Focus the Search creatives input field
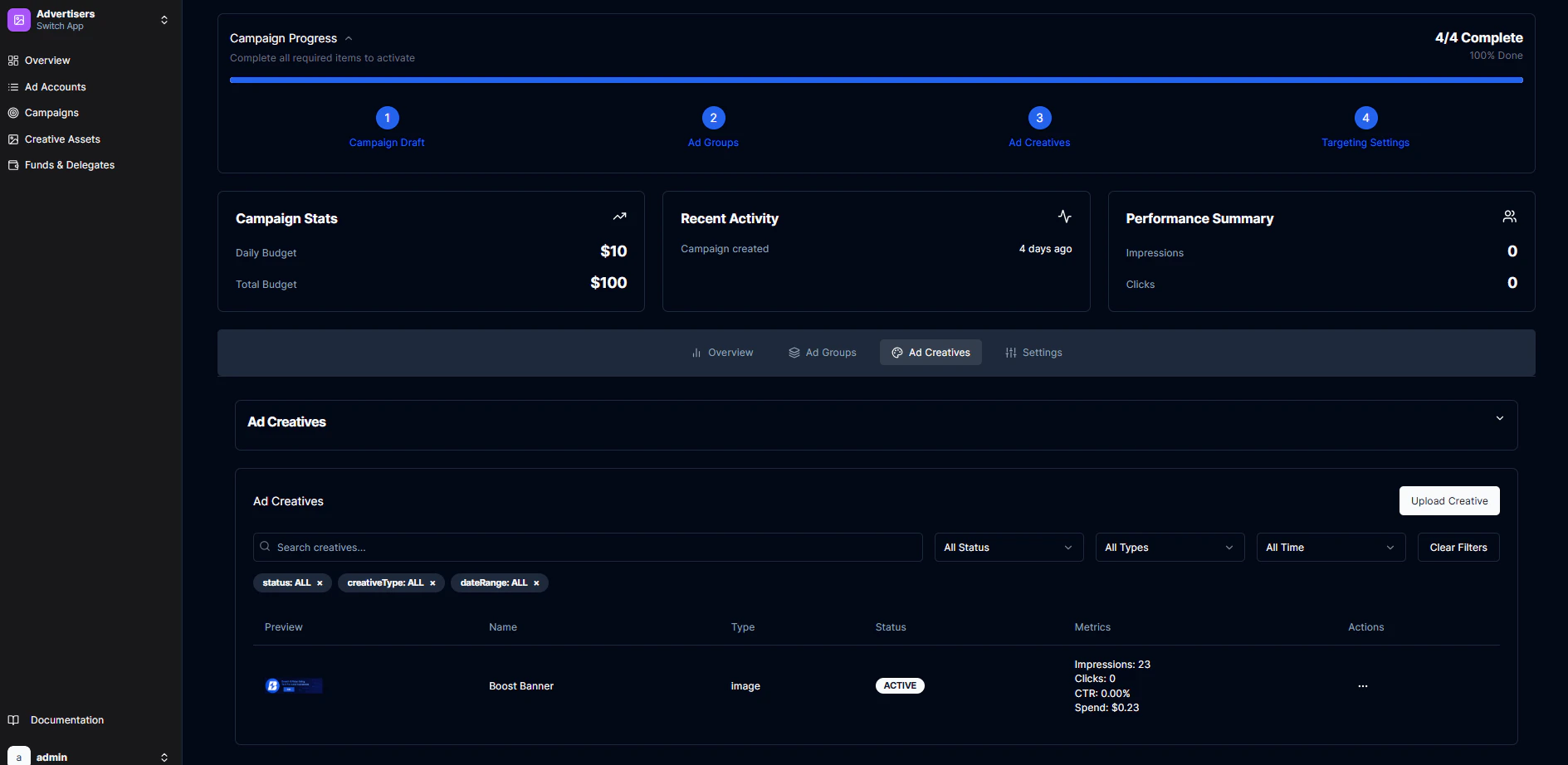1568x765 pixels. click(x=588, y=548)
